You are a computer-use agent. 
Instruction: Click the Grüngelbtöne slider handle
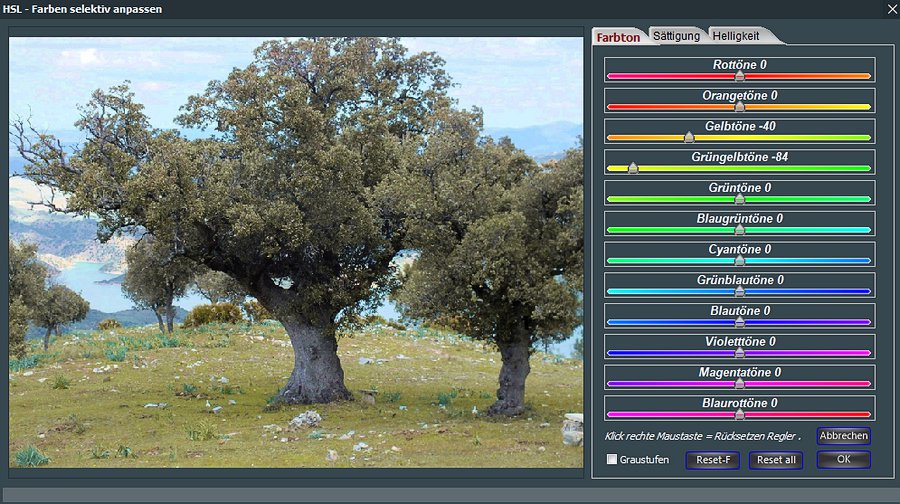click(x=633, y=168)
